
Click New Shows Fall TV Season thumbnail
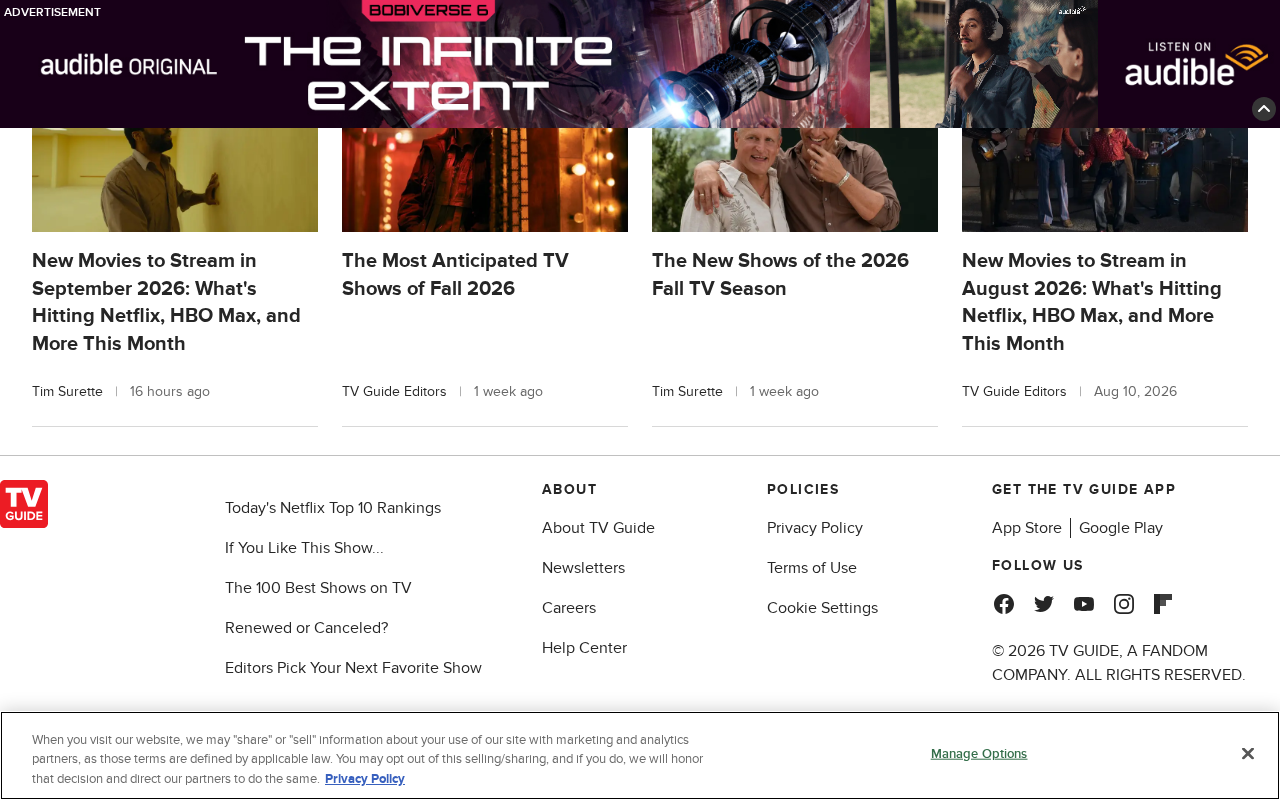pyautogui.click(x=795, y=180)
